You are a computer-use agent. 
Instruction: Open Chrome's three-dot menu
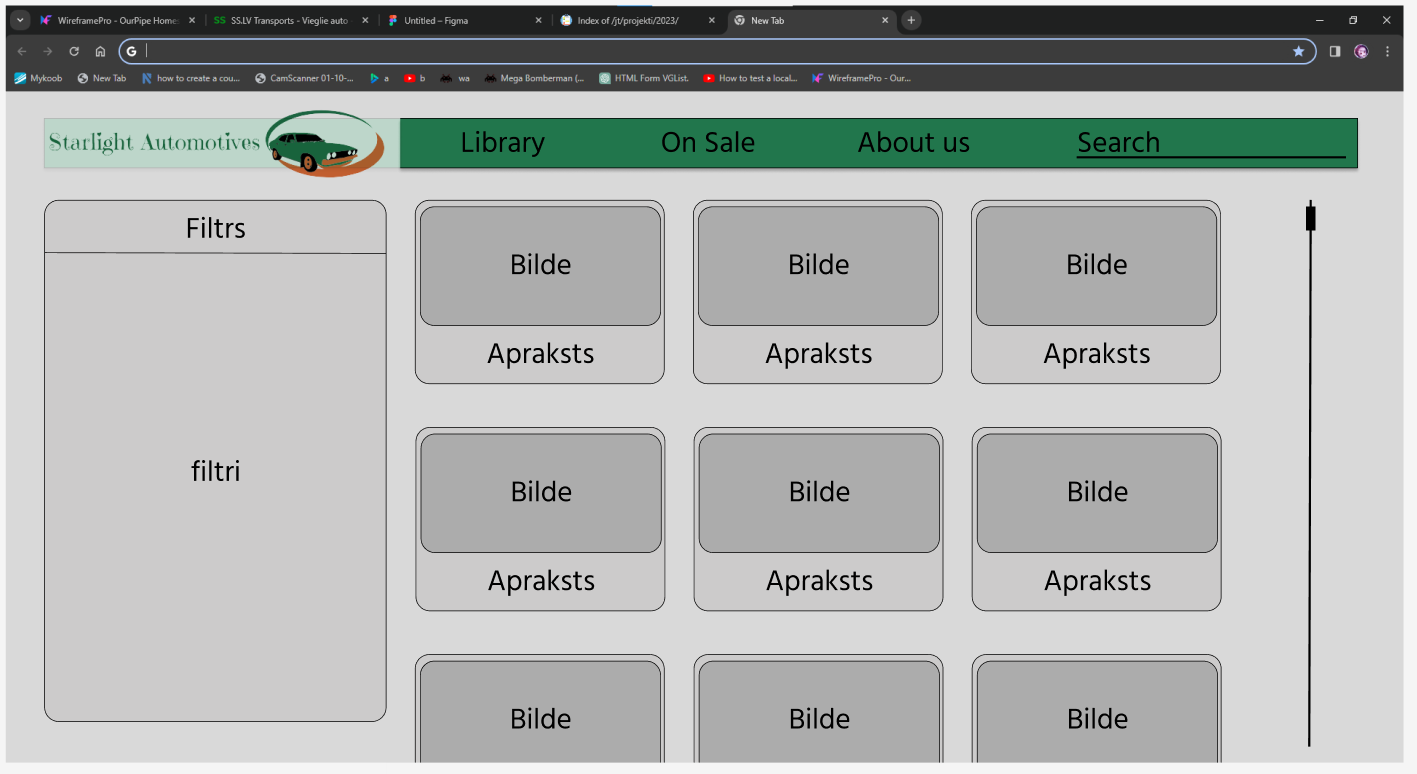click(x=1387, y=51)
